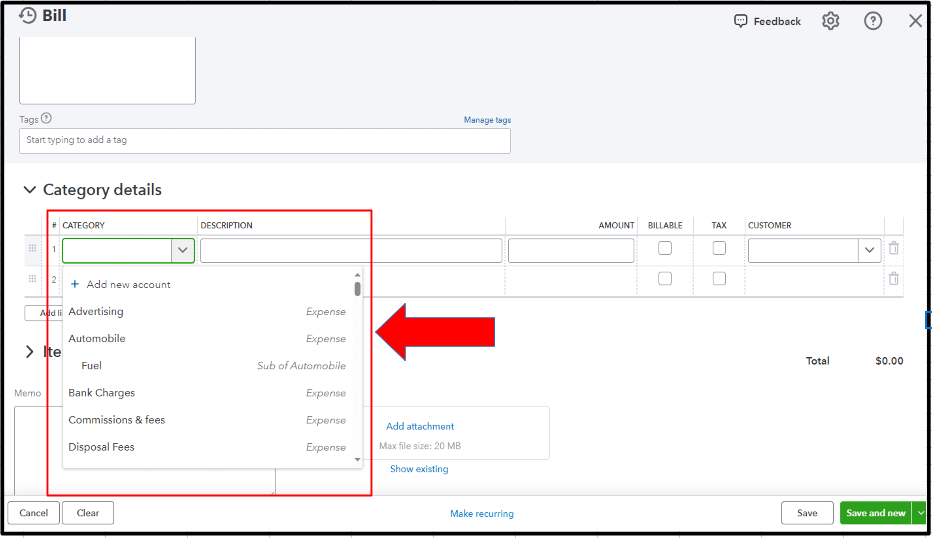Click the Add attachment link
Image resolution: width=932 pixels, height=538 pixels.
[420, 426]
